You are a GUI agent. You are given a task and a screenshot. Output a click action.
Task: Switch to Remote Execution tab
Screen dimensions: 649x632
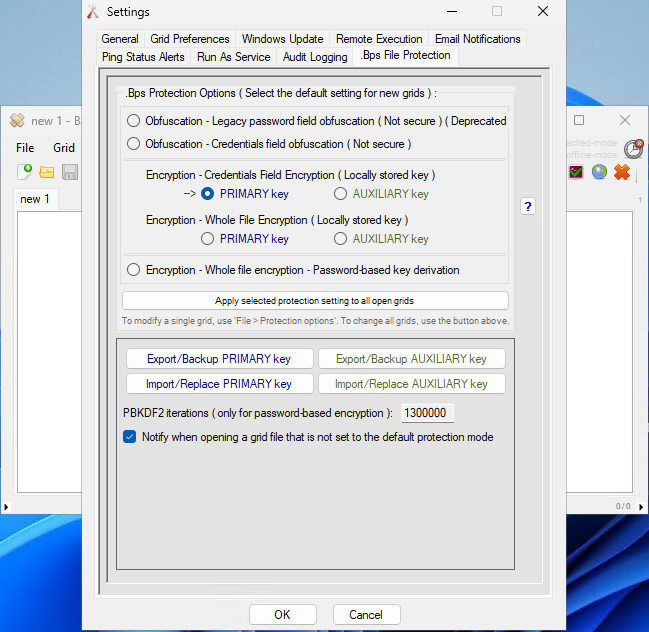coord(379,39)
